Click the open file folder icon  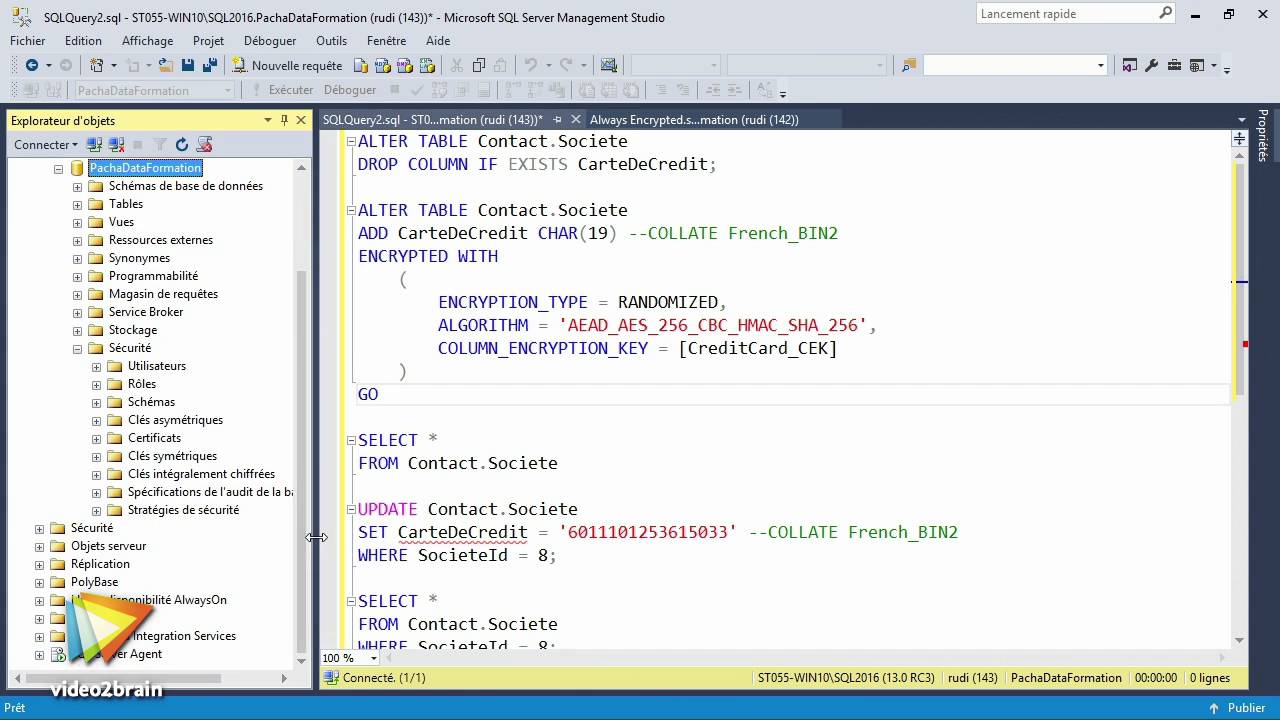(166, 65)
